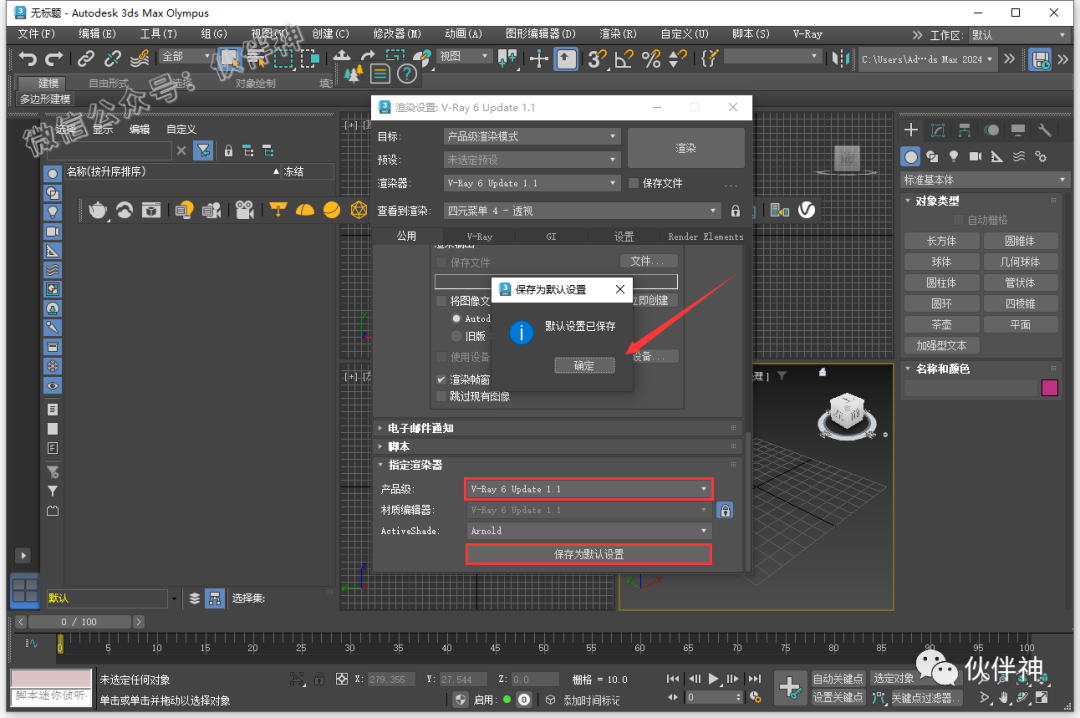Viewport: 1080px width, 718px height.
Task: Click the Mirror tool icon
Action: (840, 59)
